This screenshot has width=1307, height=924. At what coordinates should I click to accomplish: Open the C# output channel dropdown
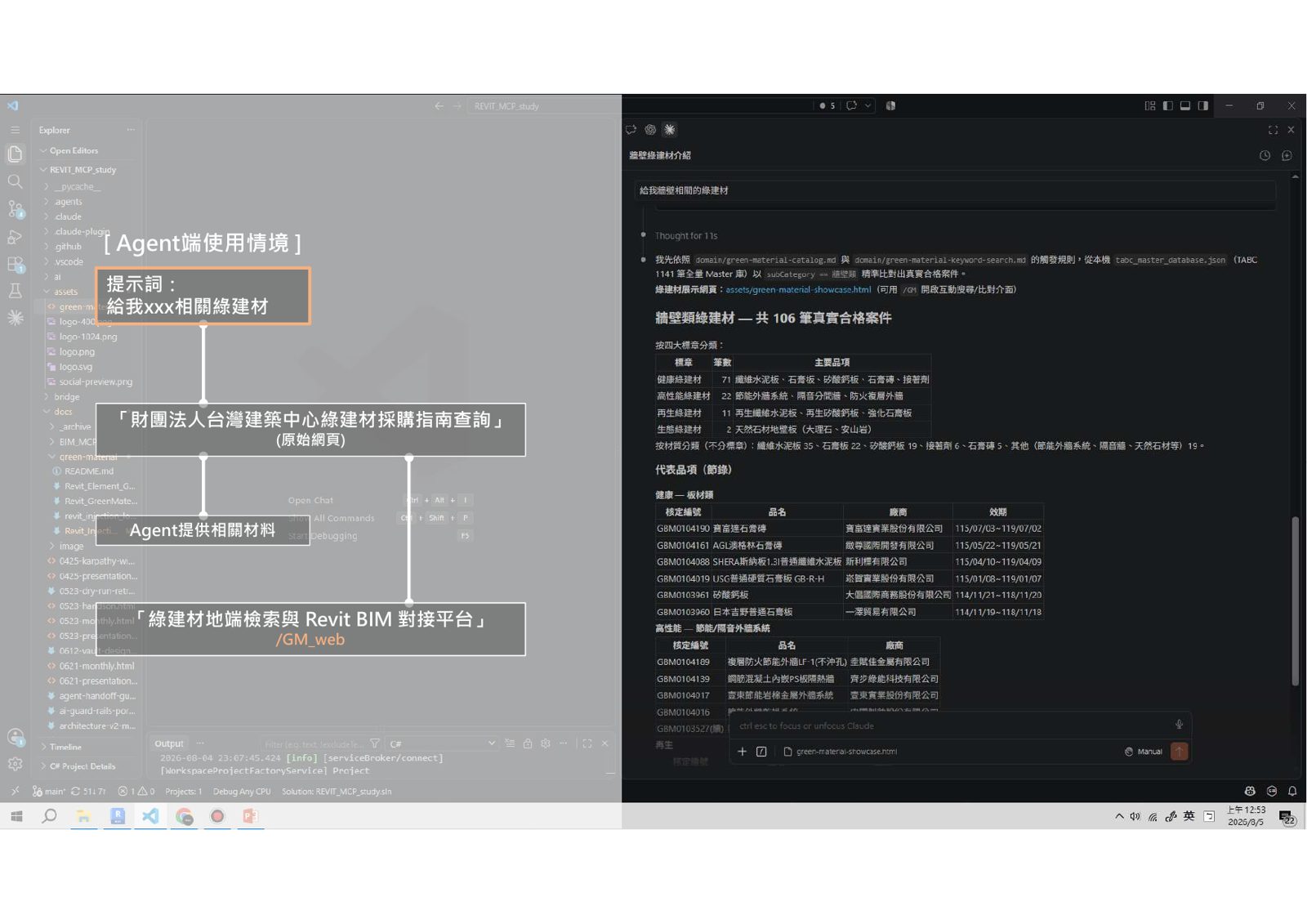tap(442, 743)
